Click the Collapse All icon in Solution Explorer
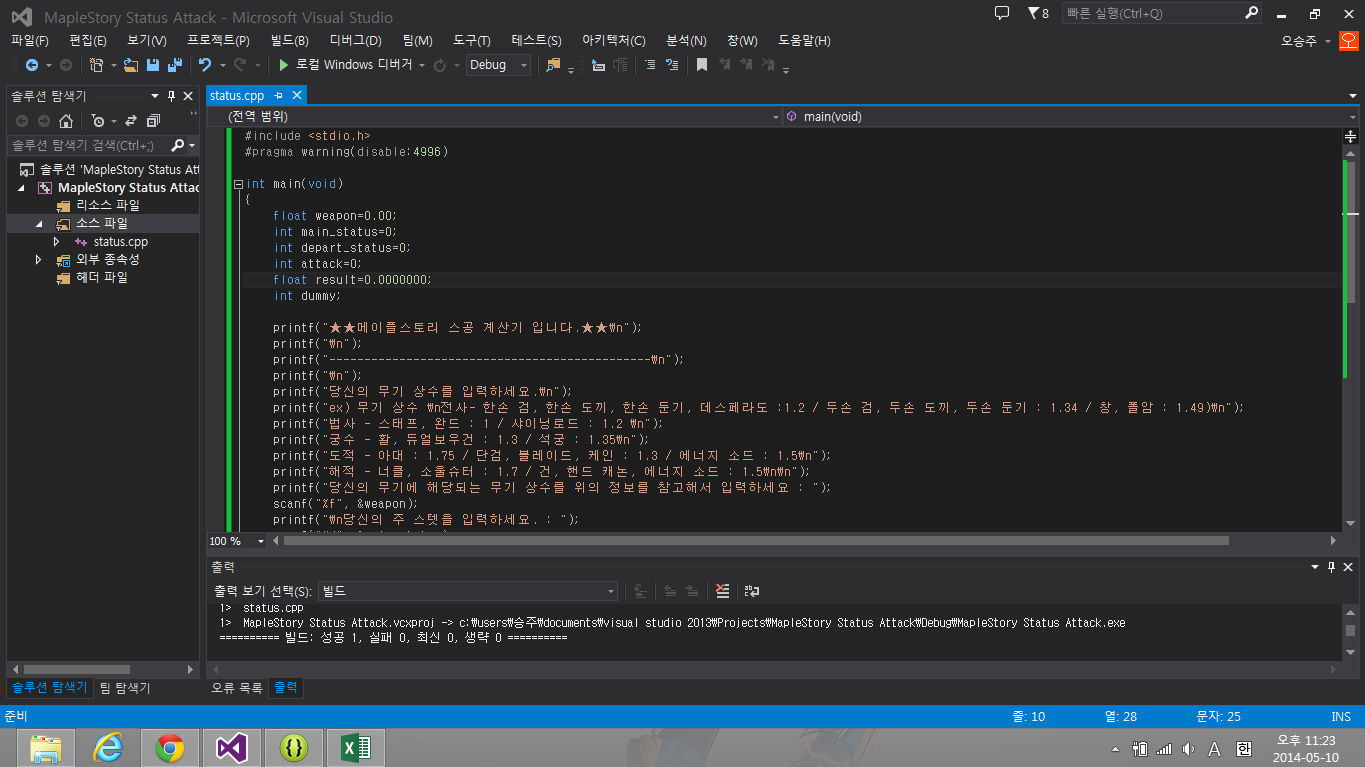The image size is (1365, 767). click(153, 120)
